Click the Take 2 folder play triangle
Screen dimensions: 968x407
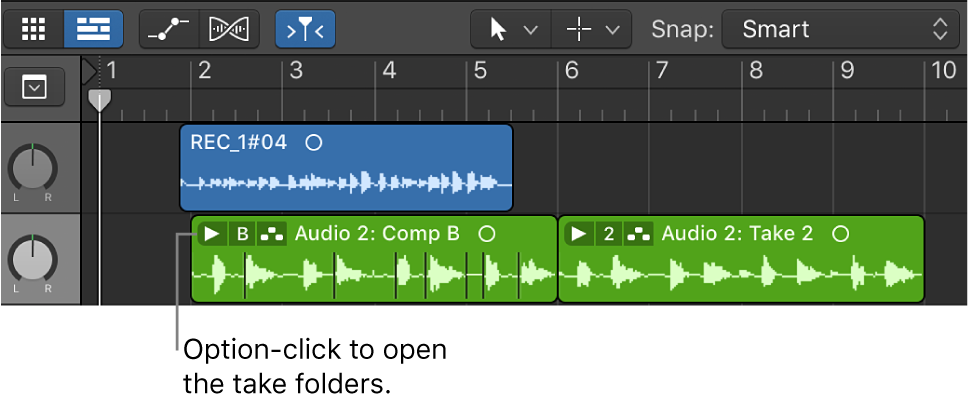(x=578, y=234)
